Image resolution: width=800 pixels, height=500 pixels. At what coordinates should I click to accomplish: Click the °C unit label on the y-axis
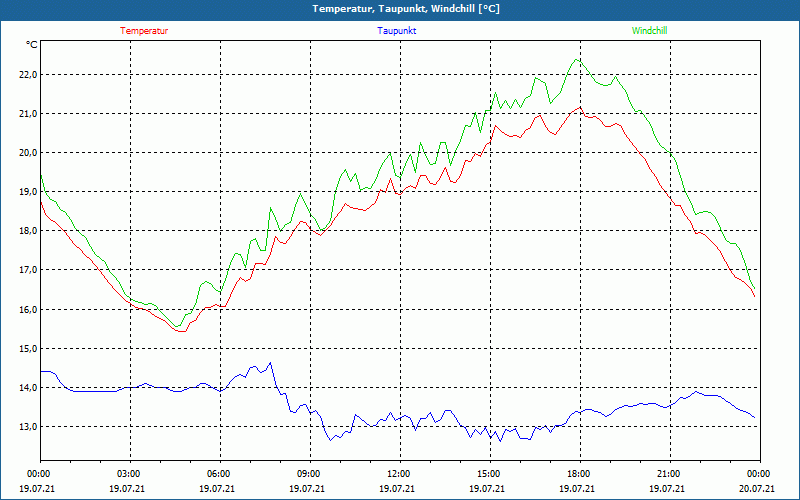click(32, 45)
